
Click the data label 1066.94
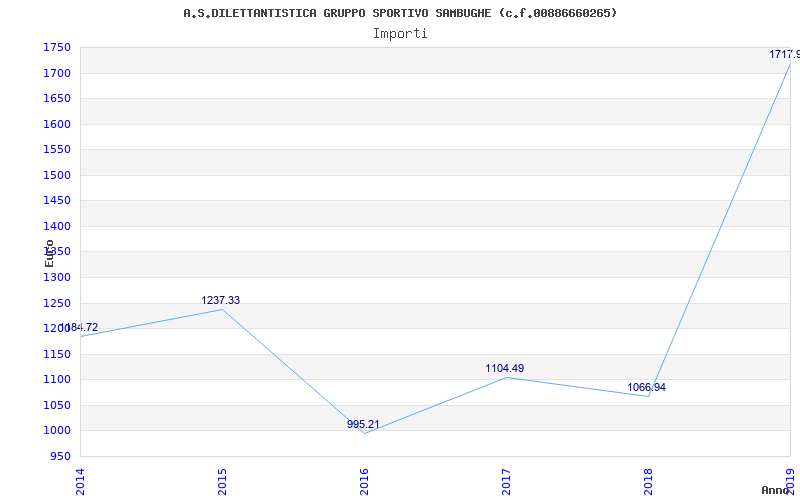tap(646, 388)
